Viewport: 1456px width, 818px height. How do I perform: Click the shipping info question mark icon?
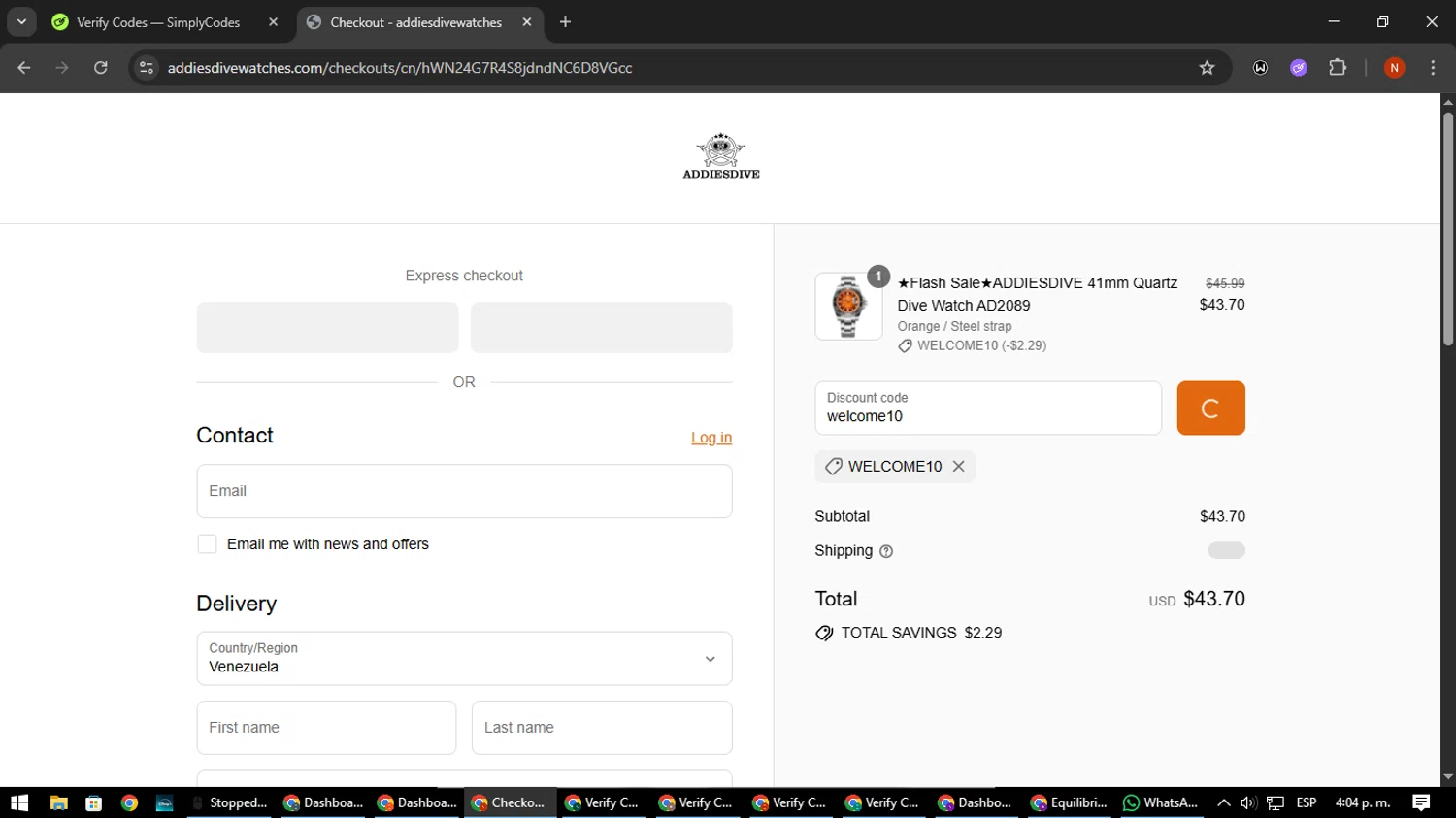886,551
